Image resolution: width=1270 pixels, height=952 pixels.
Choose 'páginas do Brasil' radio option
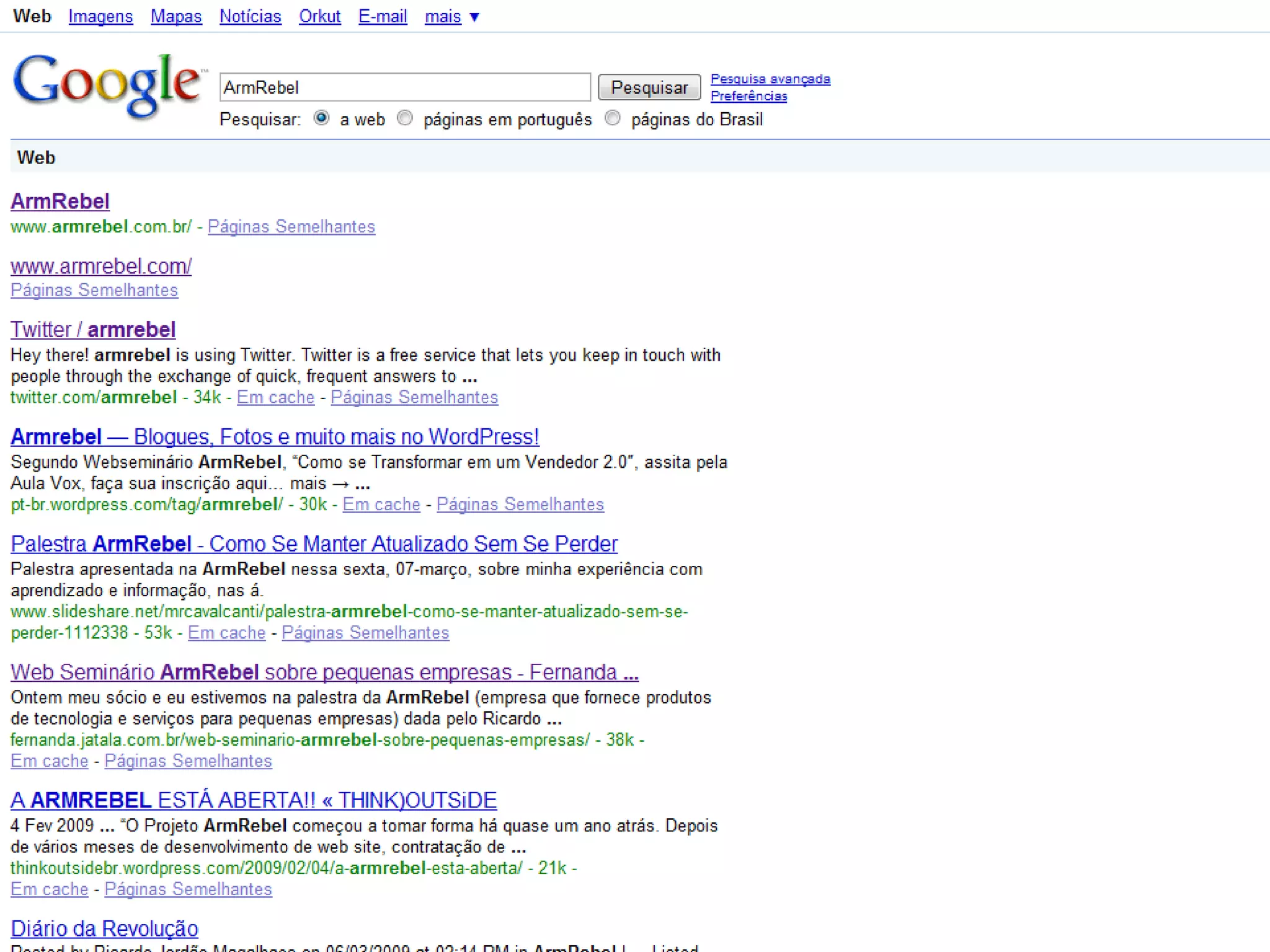(x=613, y=118)
